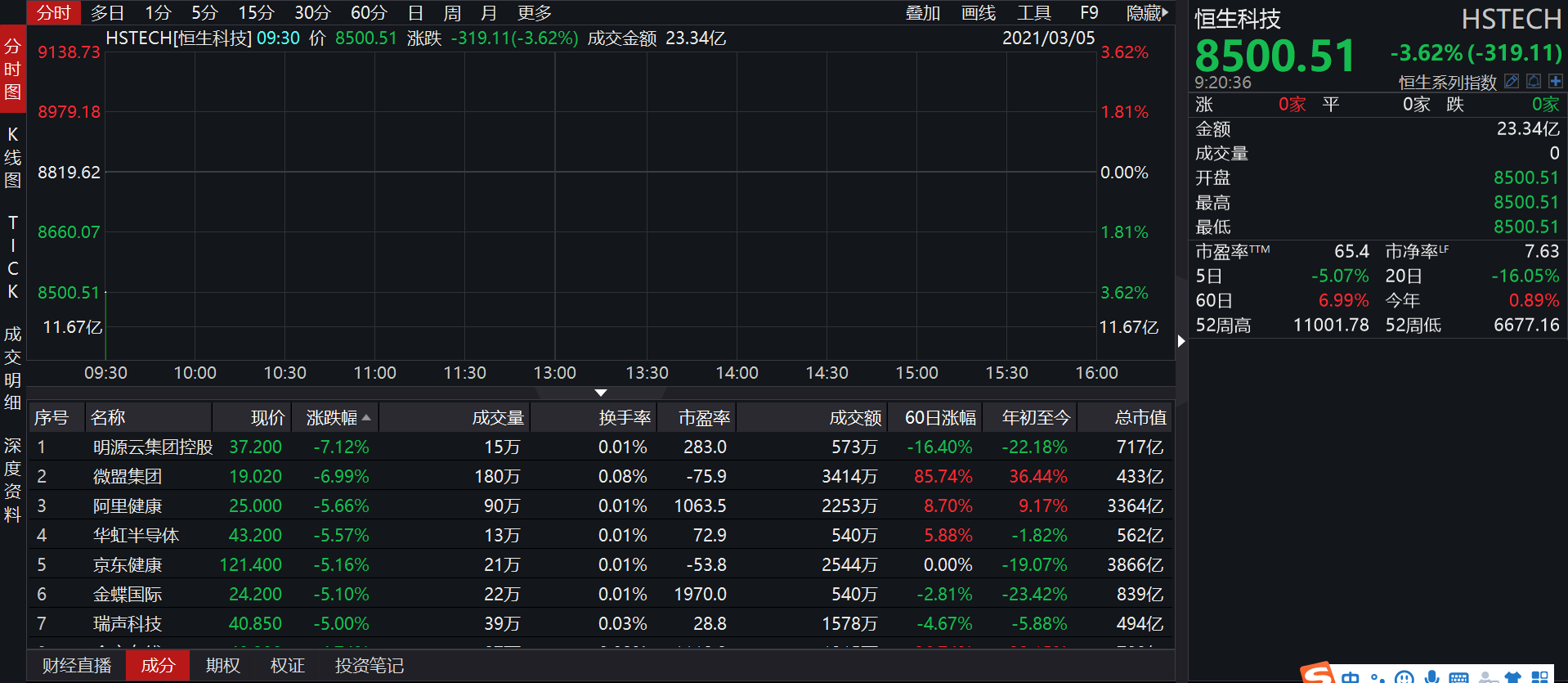
Task: Sort table by 年初至今 column header
Action: [1030, 418]
